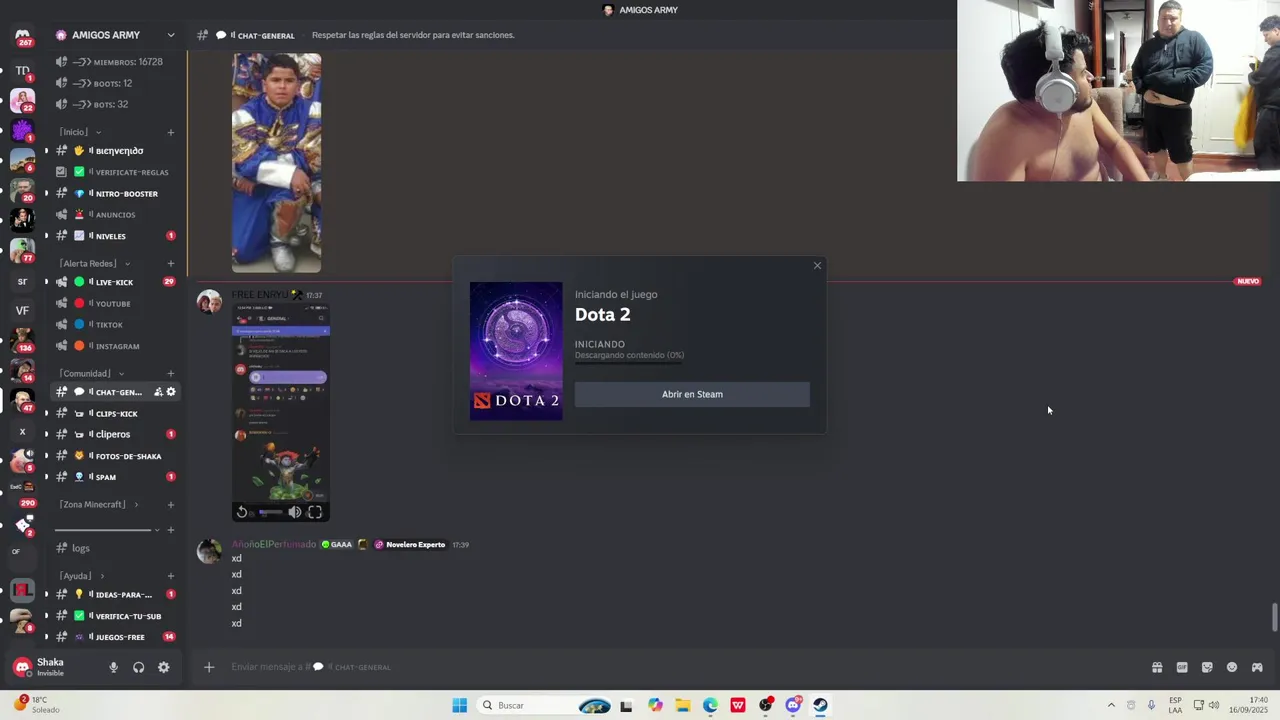
Task: Create invite for chat-general channel
Action: 158,392
